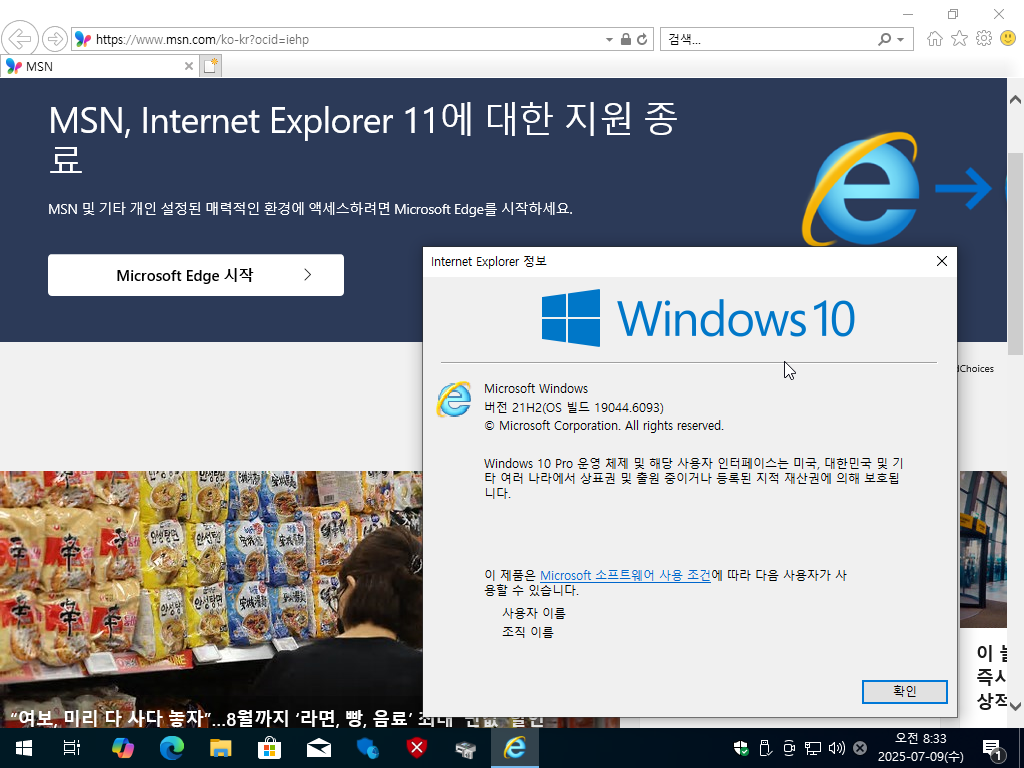This screenshot has width=1024, height=768.
Task: Click the smiley feedback icon
Action: 1008,39
